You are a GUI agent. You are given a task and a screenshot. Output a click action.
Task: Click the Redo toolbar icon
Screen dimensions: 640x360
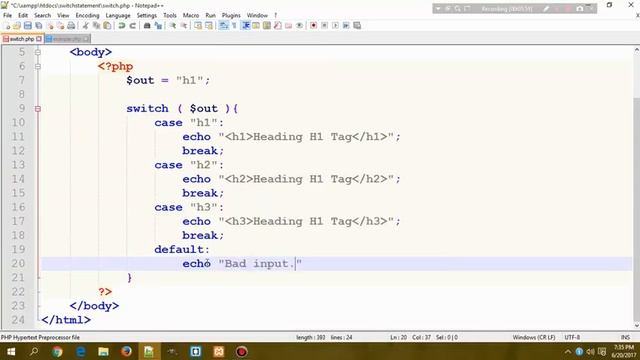point(133,26)
